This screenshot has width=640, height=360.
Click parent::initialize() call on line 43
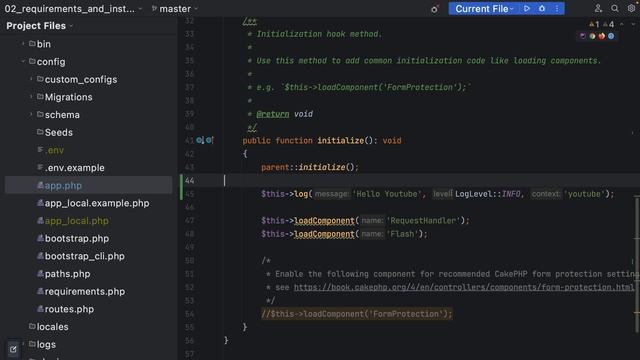click(310, 167)
